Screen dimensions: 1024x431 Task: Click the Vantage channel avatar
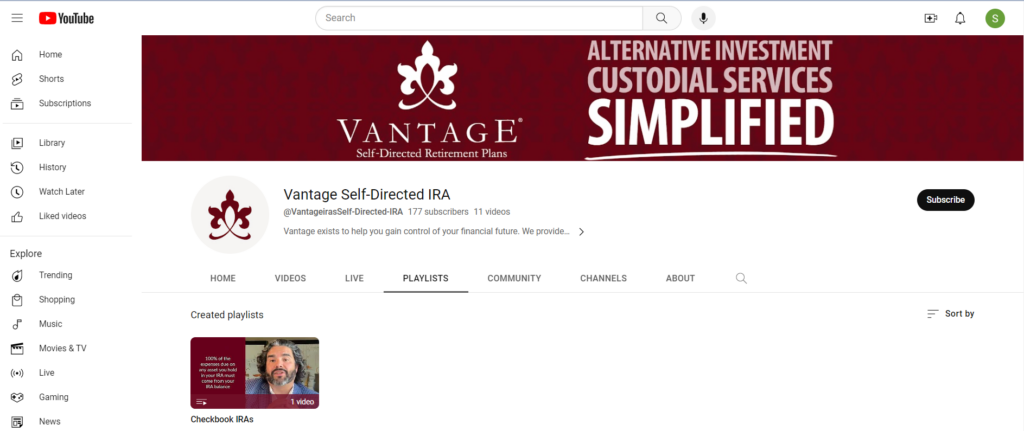click(x=230, y=215)
